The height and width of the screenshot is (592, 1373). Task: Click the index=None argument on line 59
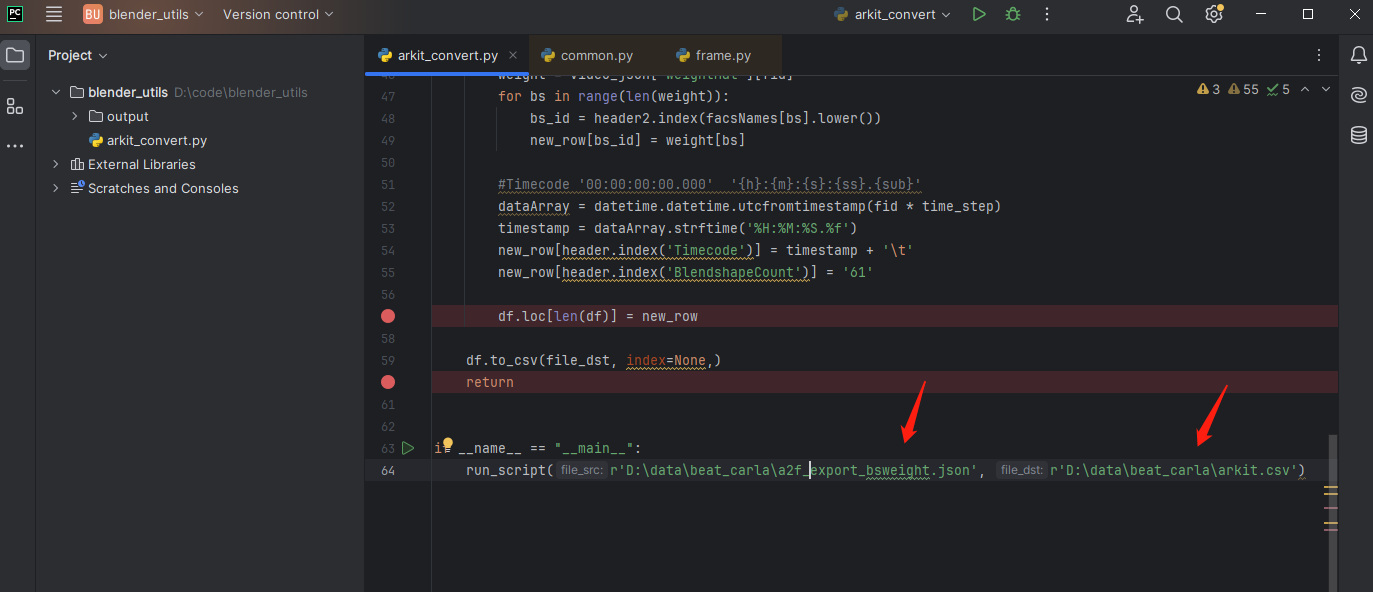point(666,360)
